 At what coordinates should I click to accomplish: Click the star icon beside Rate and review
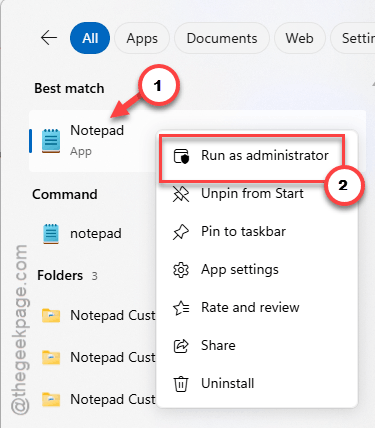181,308
